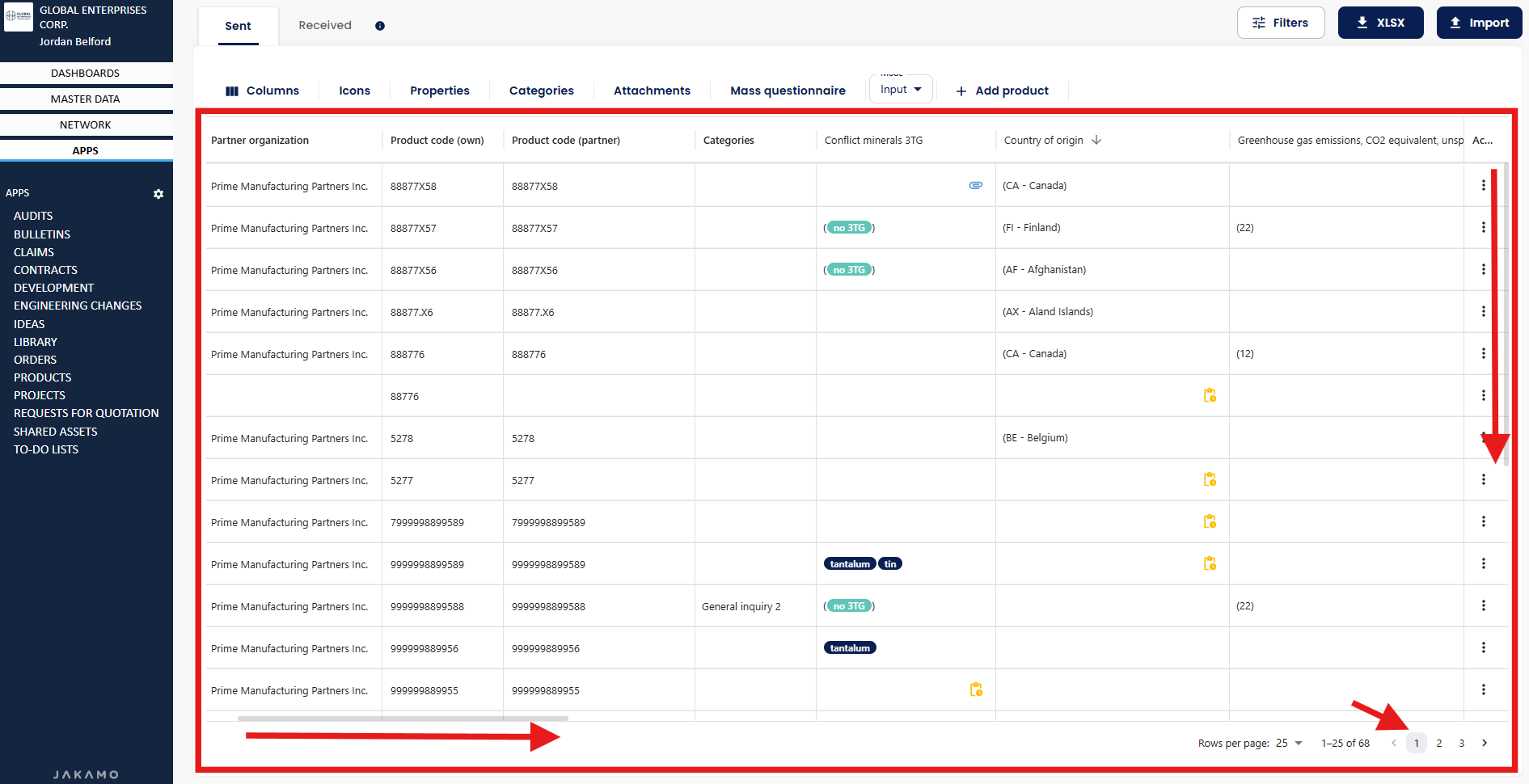
Task: Switch to the Received tab
Action: pyautogui.click(x=325, y=25)
